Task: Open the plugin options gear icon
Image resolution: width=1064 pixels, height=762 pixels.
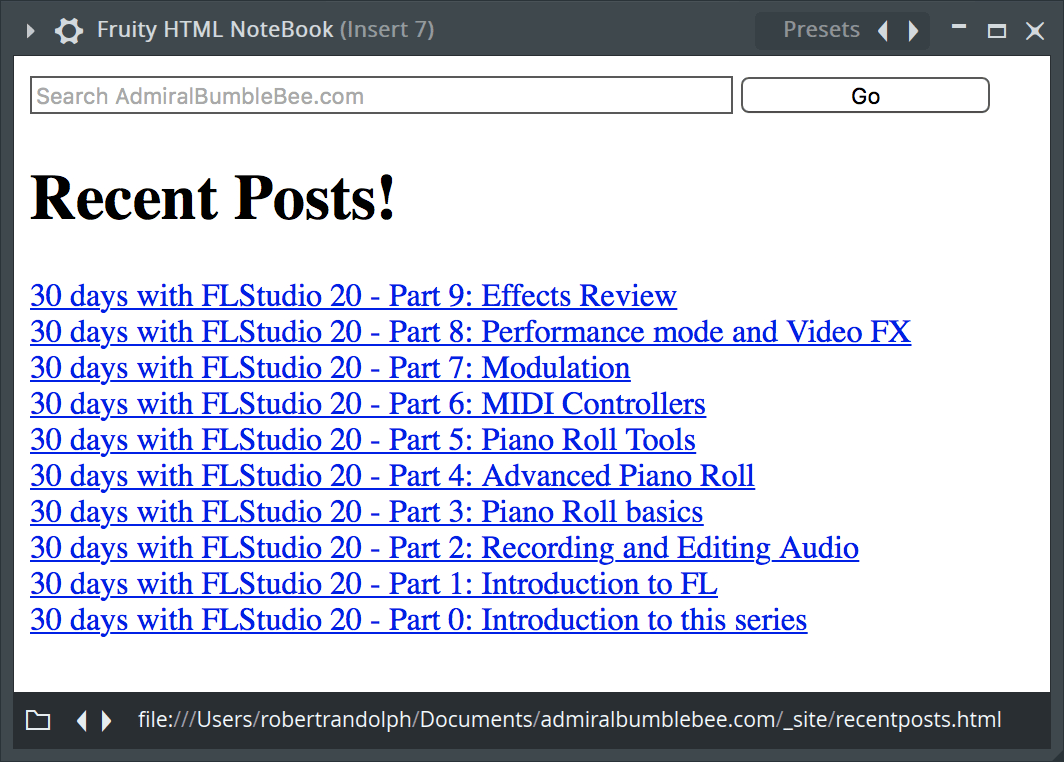Action: 68,31
